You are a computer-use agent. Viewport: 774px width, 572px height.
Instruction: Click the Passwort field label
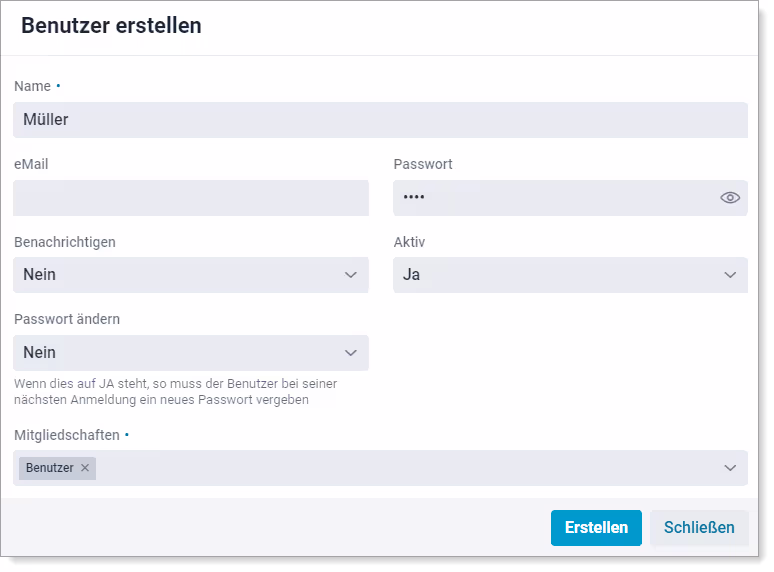click(x=423, y=164)
